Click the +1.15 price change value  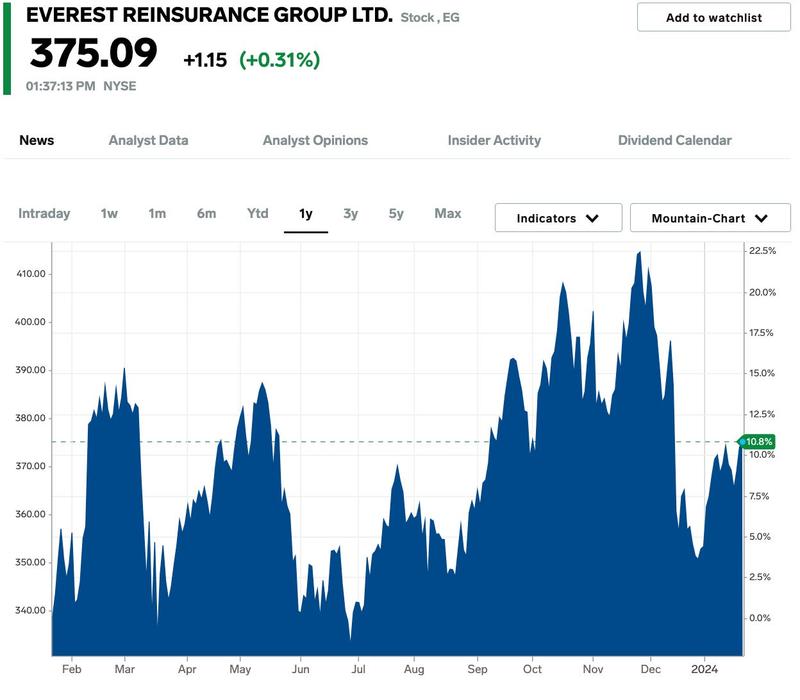[x=205, y=60]
